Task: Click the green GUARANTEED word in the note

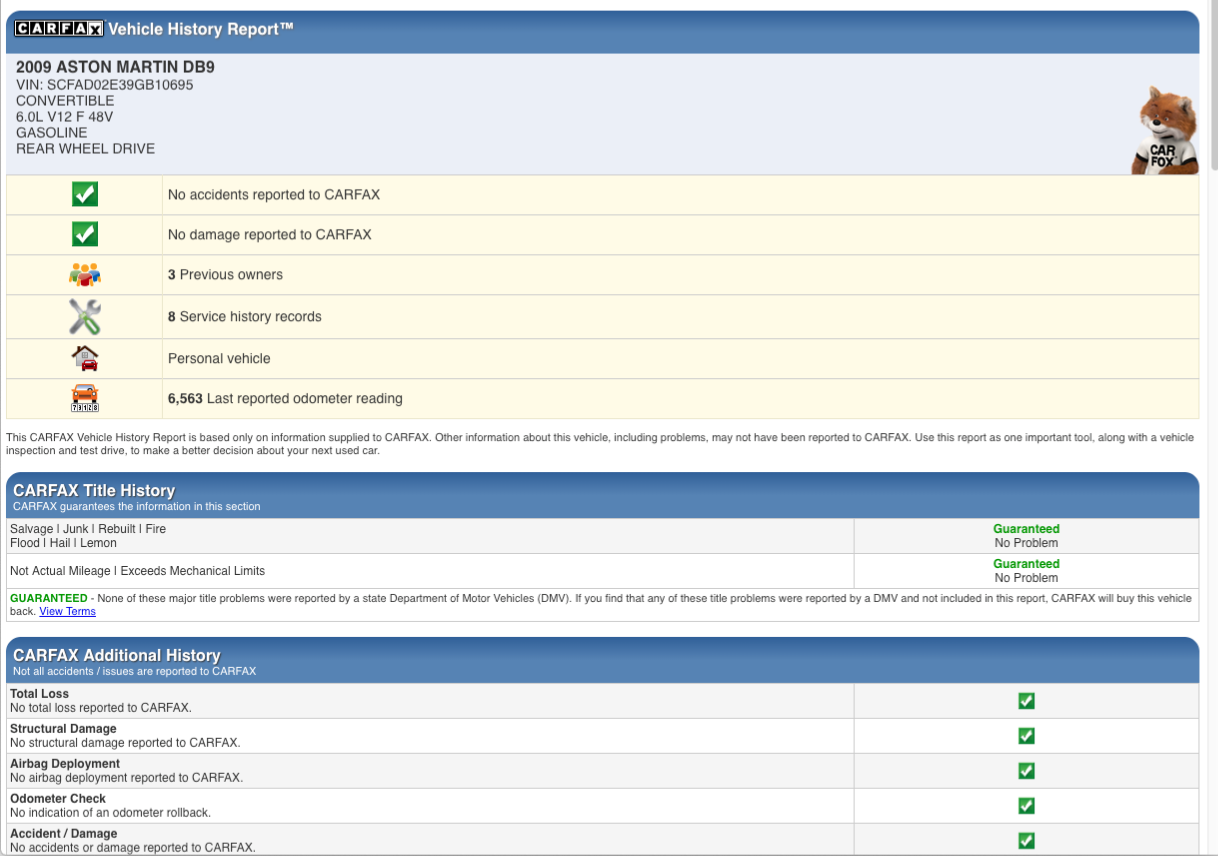Action: [49, 598]
